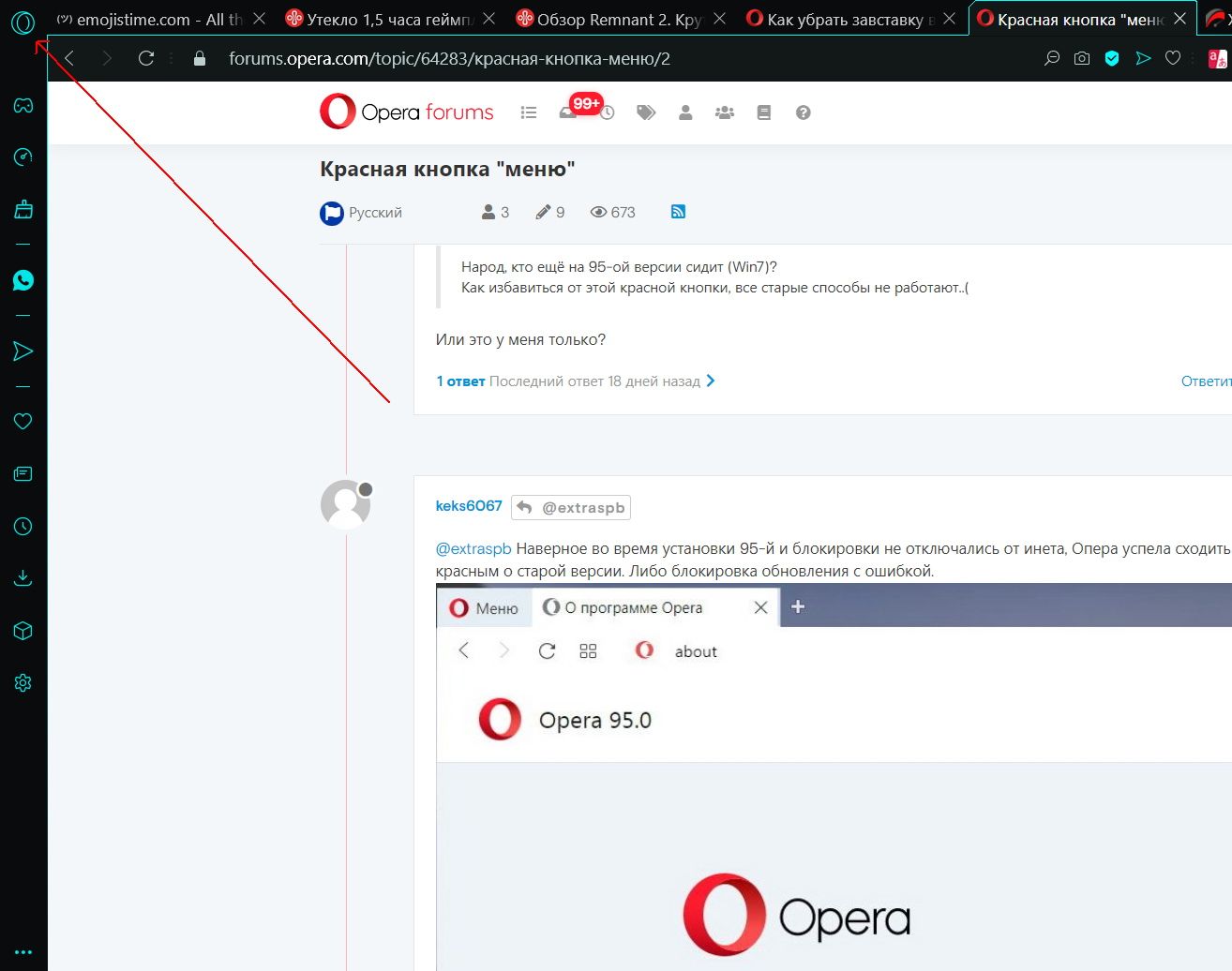Open forum categories list icon
The width and height of the screenshot is (1232, 971).
pyautogui.click(x=529, y=112)
